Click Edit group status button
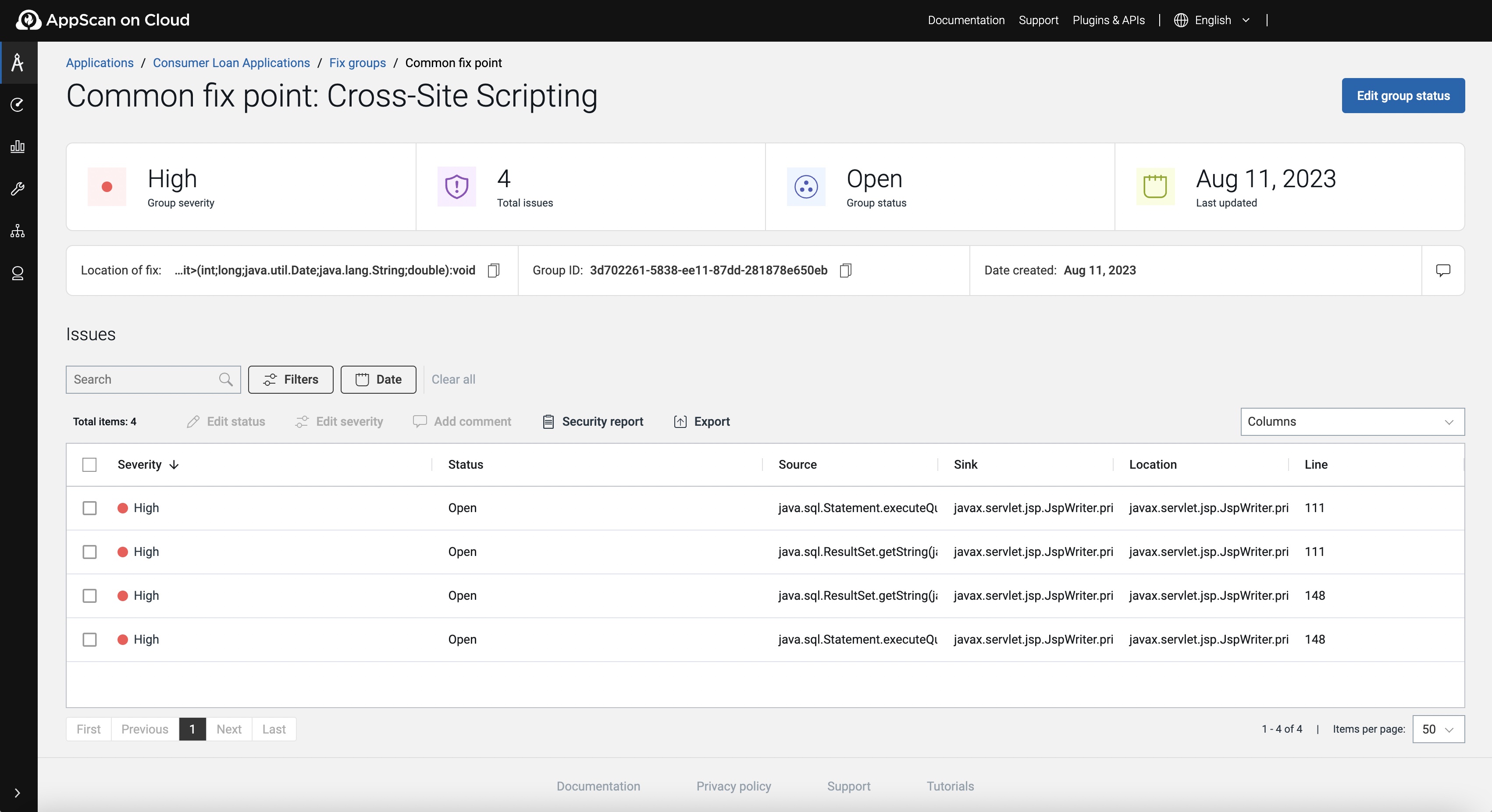 [x=1403, y=96]
